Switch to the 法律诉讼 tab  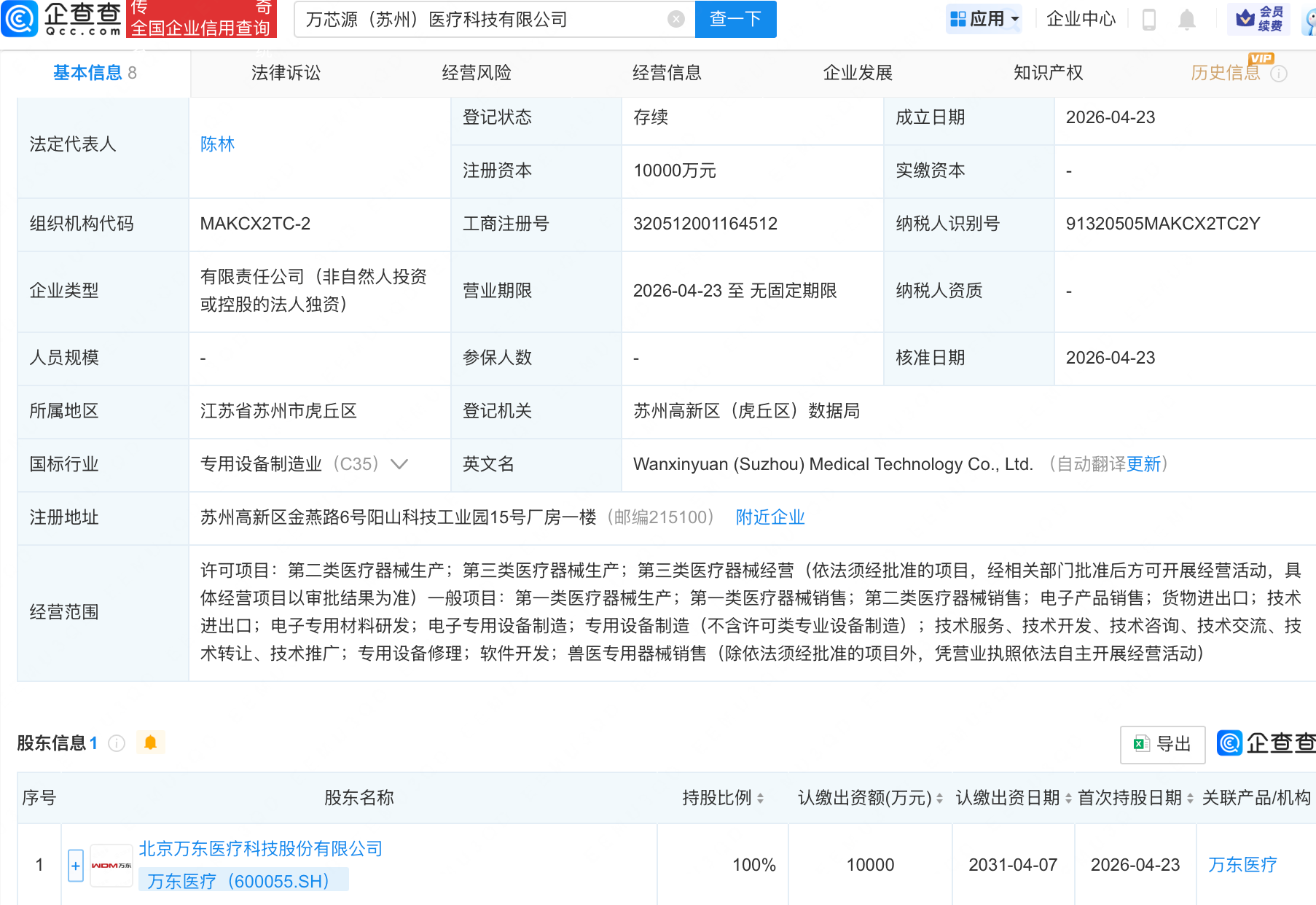[285, 73]
